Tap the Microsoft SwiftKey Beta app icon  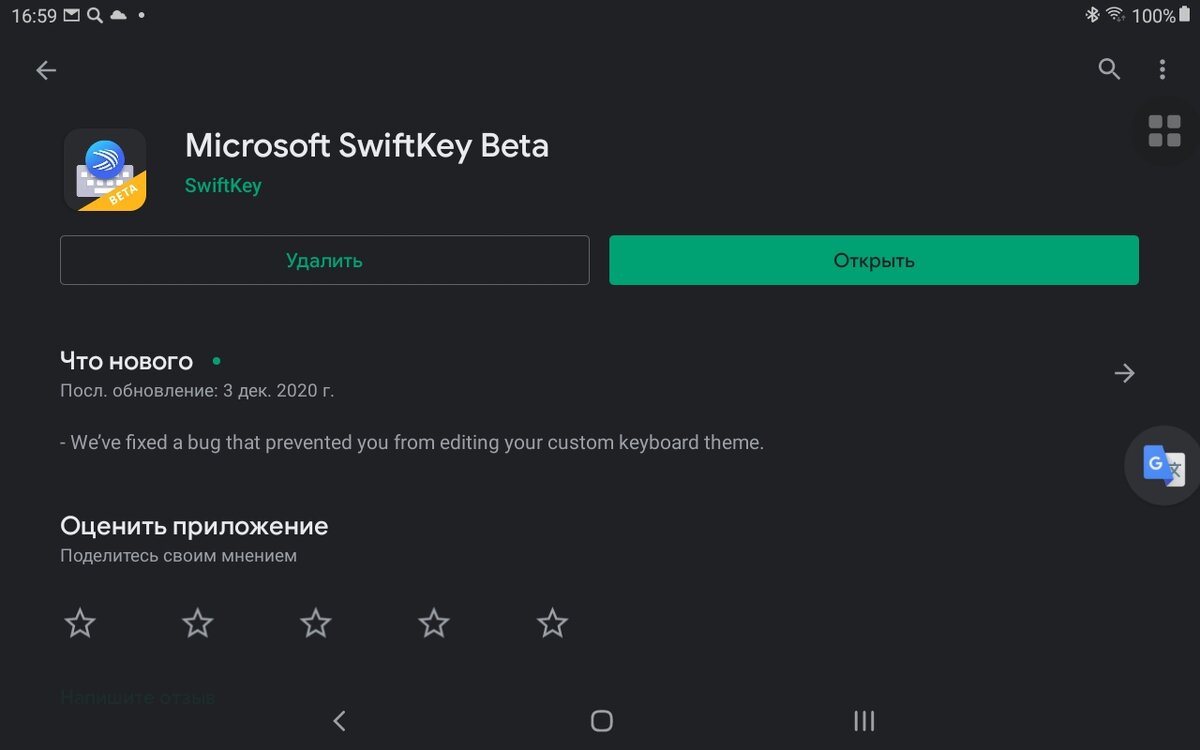[x=105, y=170]
